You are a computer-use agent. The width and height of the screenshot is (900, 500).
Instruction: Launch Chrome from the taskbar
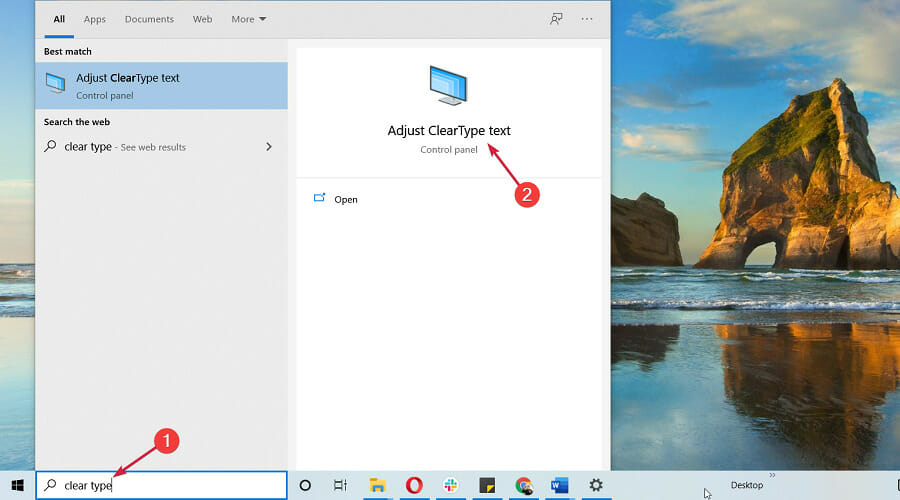pyautogui.click(x=523, y=486)
